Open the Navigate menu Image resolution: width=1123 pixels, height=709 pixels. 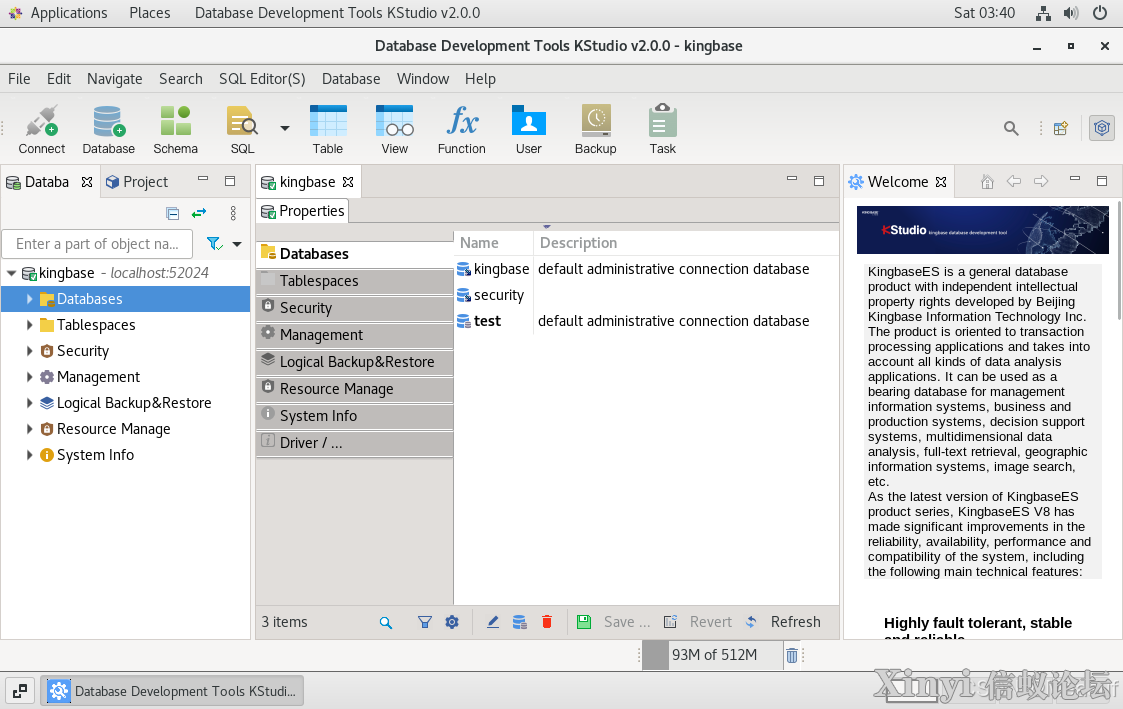coord(115,79)
